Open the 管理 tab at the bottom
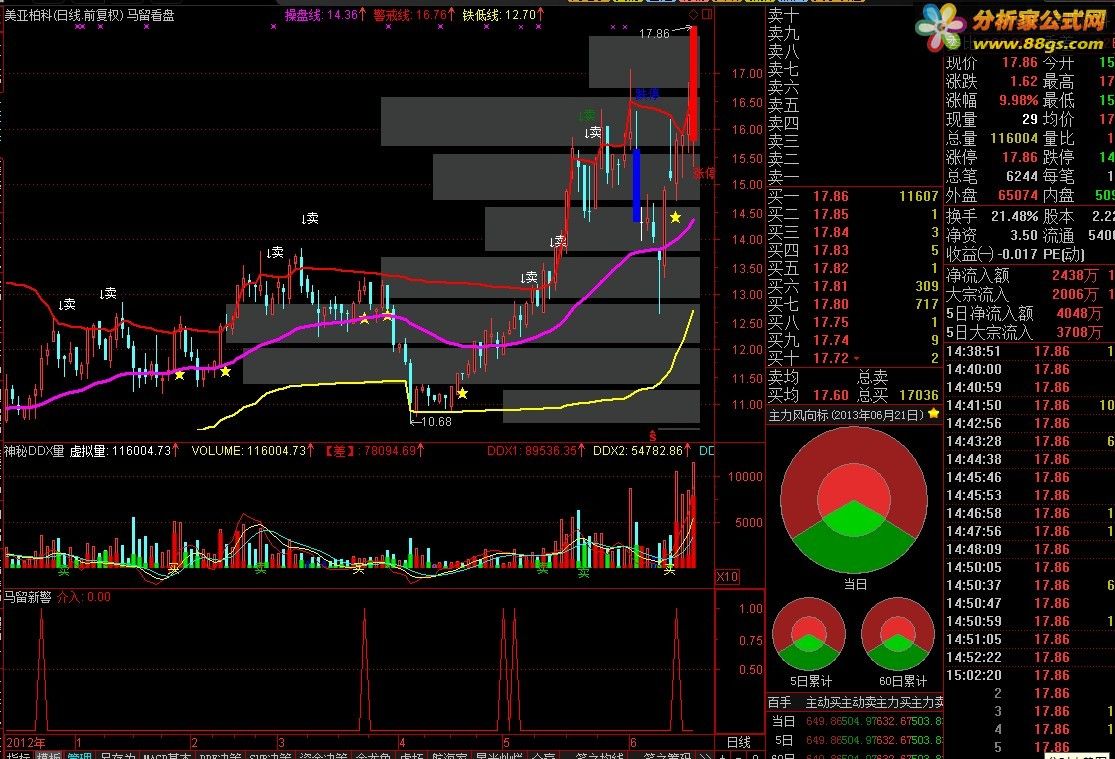 [80, 755]
